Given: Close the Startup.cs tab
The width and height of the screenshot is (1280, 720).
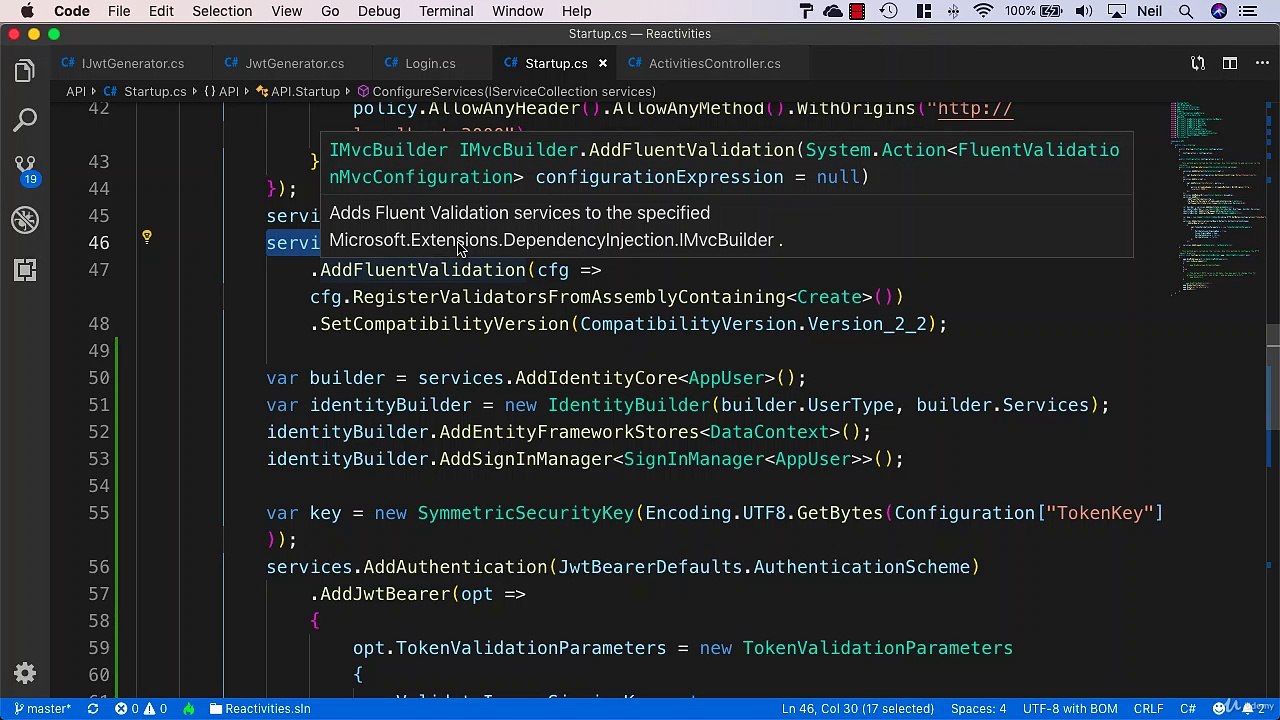Looking at the screenshot, I should pyautogui.click(x=602, y=63).
